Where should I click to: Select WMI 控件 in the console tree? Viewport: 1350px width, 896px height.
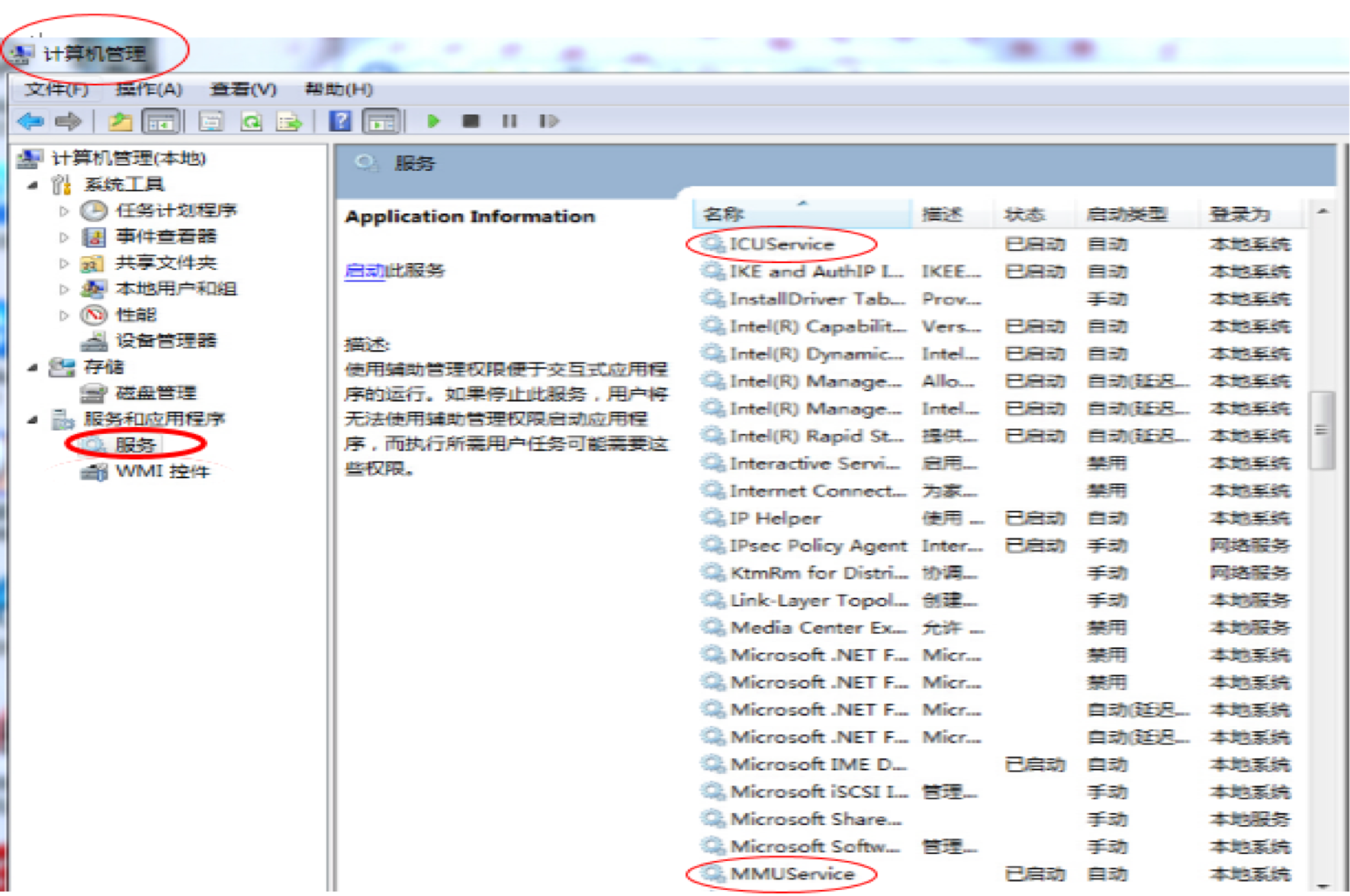point(162,471)
